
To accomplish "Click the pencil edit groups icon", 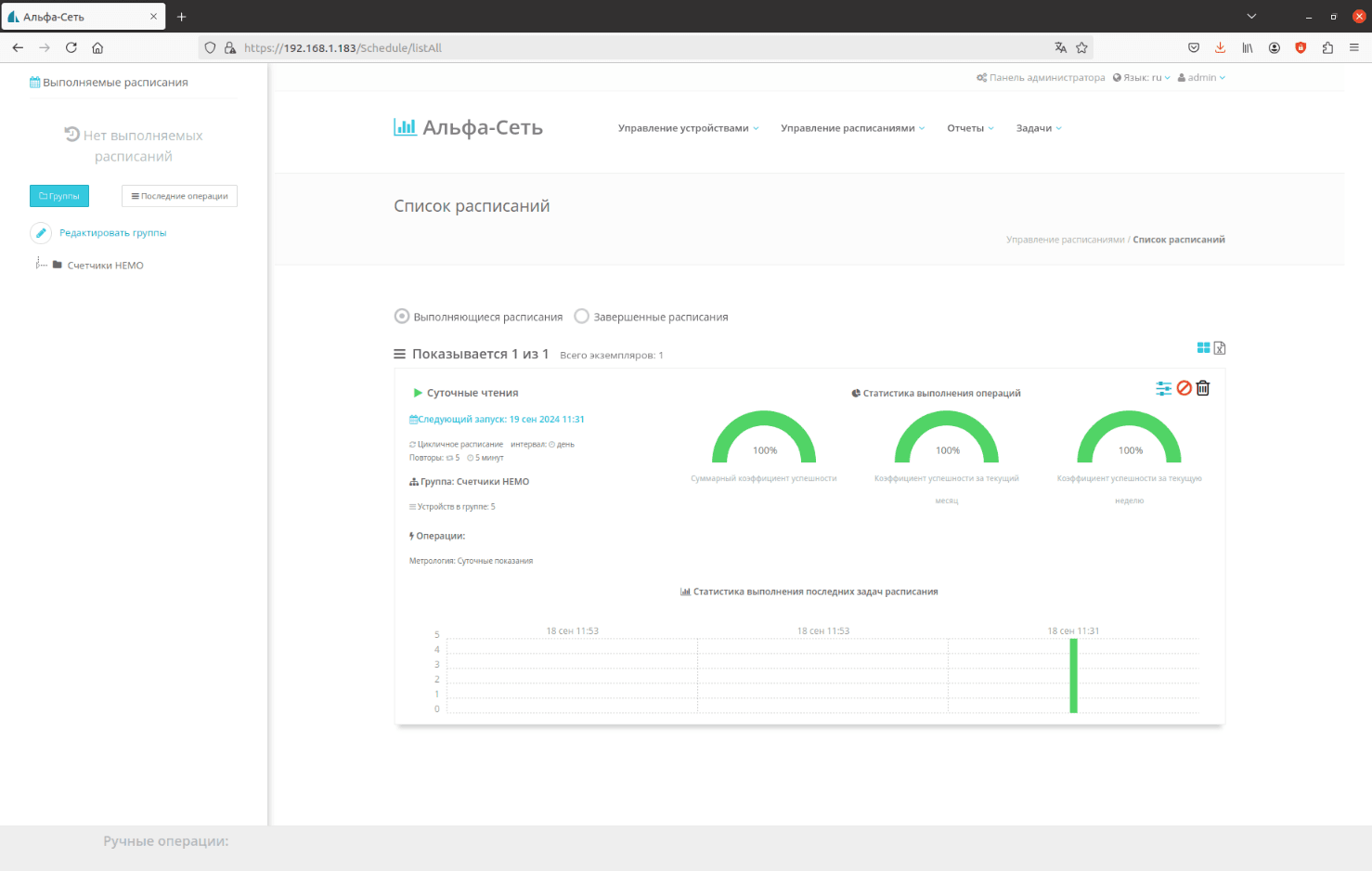I will coord(41,233).
